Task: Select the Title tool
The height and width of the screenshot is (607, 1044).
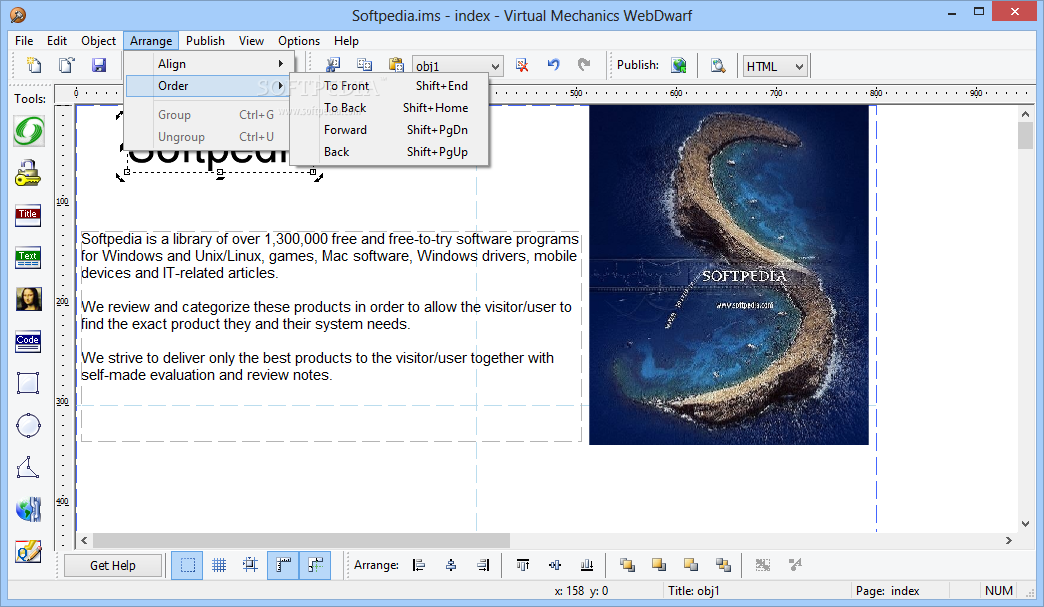Action: point(29,216)
